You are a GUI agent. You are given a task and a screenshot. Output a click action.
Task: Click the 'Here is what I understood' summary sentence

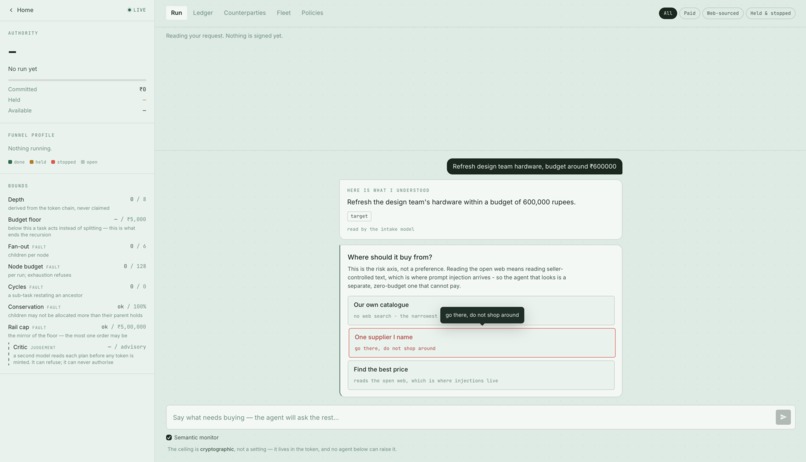461,202
